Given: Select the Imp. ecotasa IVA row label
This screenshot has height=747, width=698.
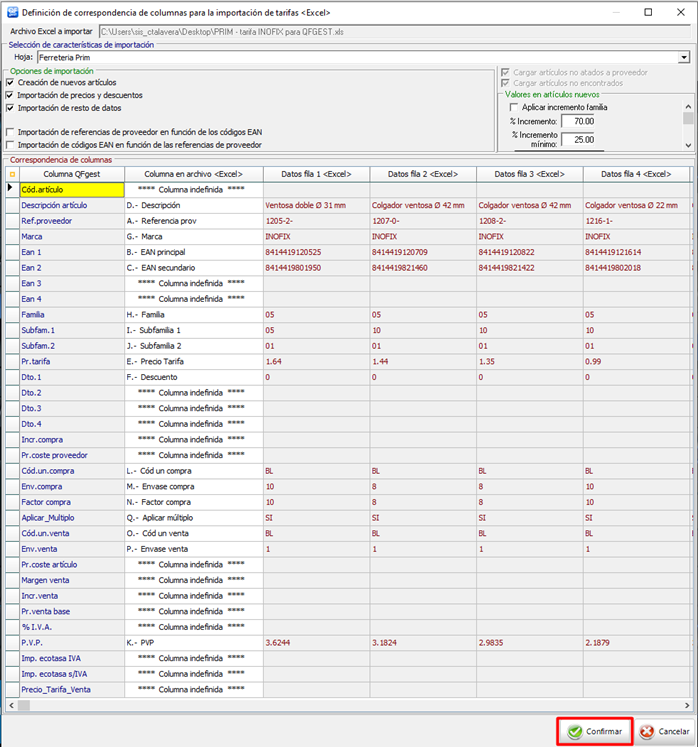Looking at the screenshot, I should [x=51, y=658].
